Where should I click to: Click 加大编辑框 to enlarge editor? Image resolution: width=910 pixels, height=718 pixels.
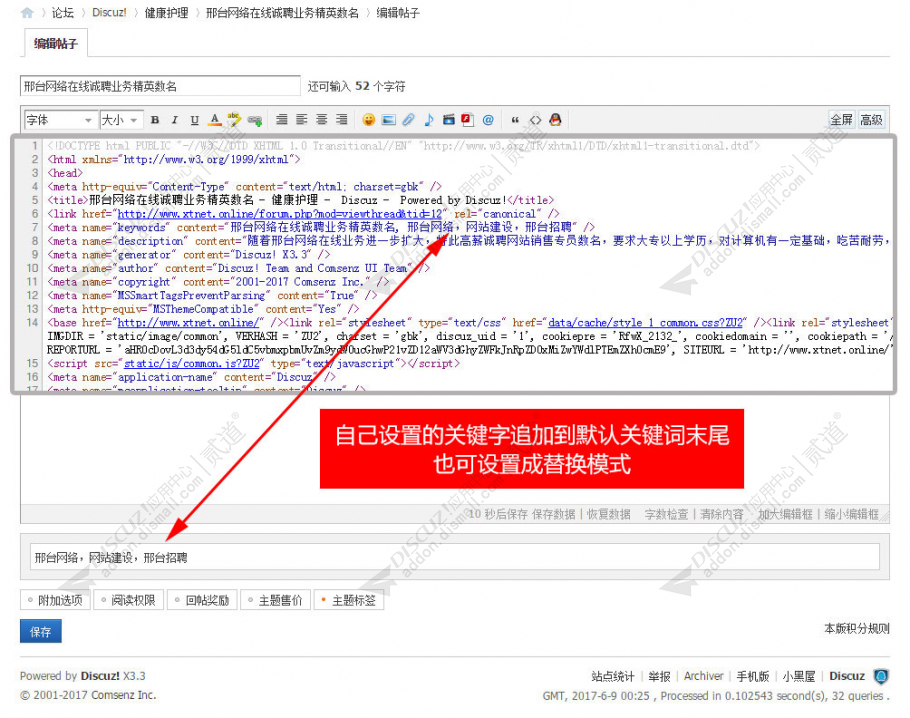785,514
